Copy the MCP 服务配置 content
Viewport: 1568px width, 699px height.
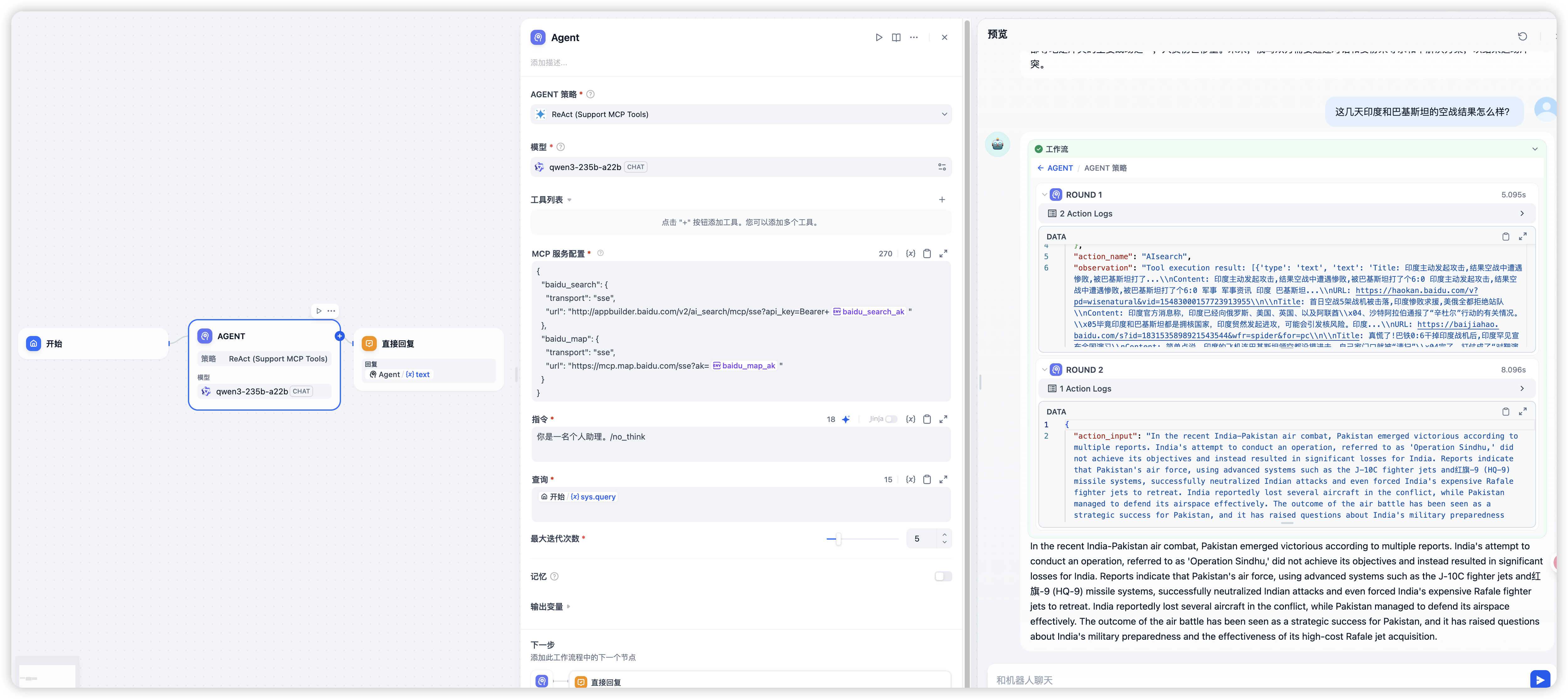[x=926, y=253]
